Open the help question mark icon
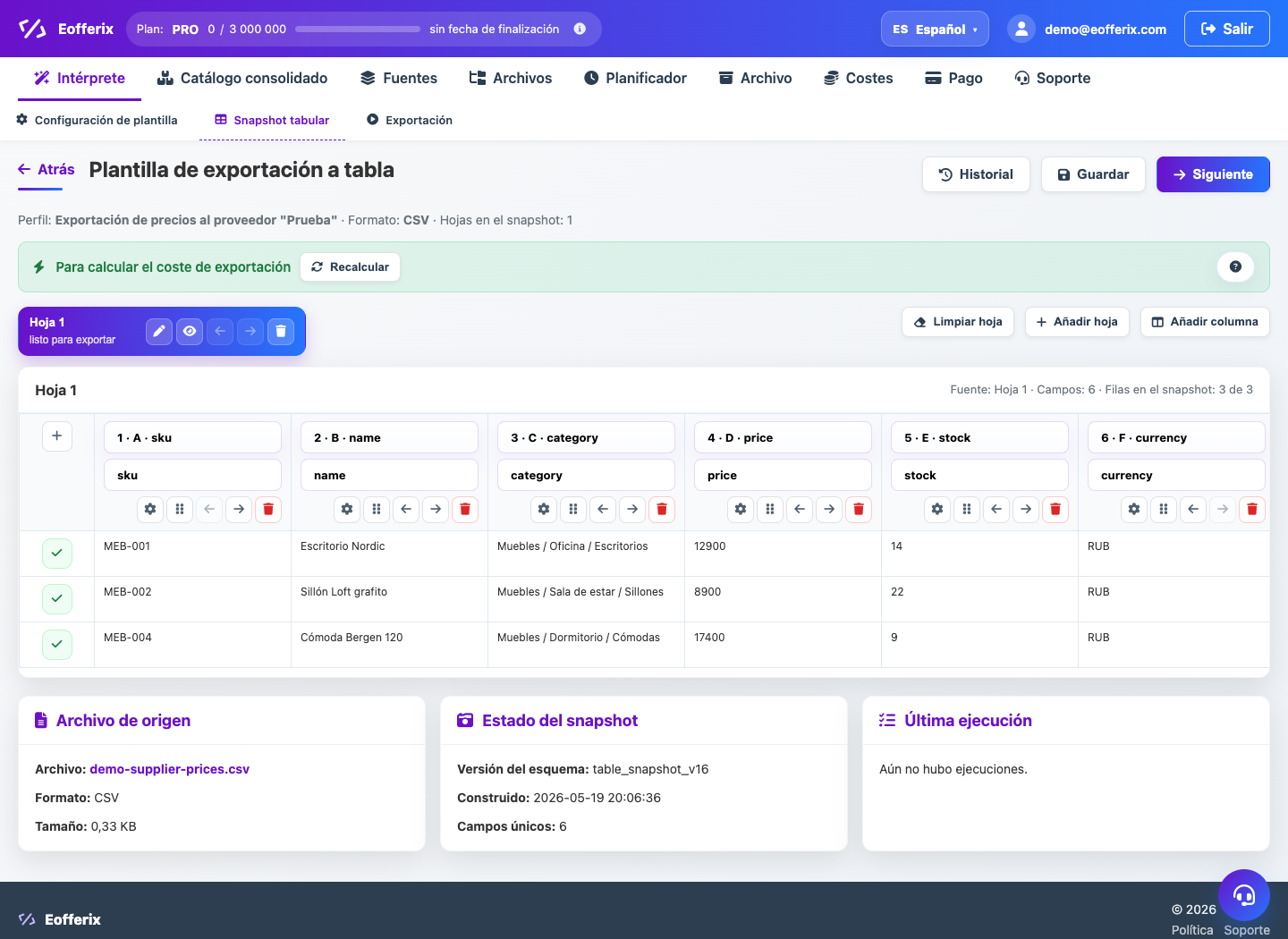The width and height of the screenshot is (1288, 939). pos(1235,266)
